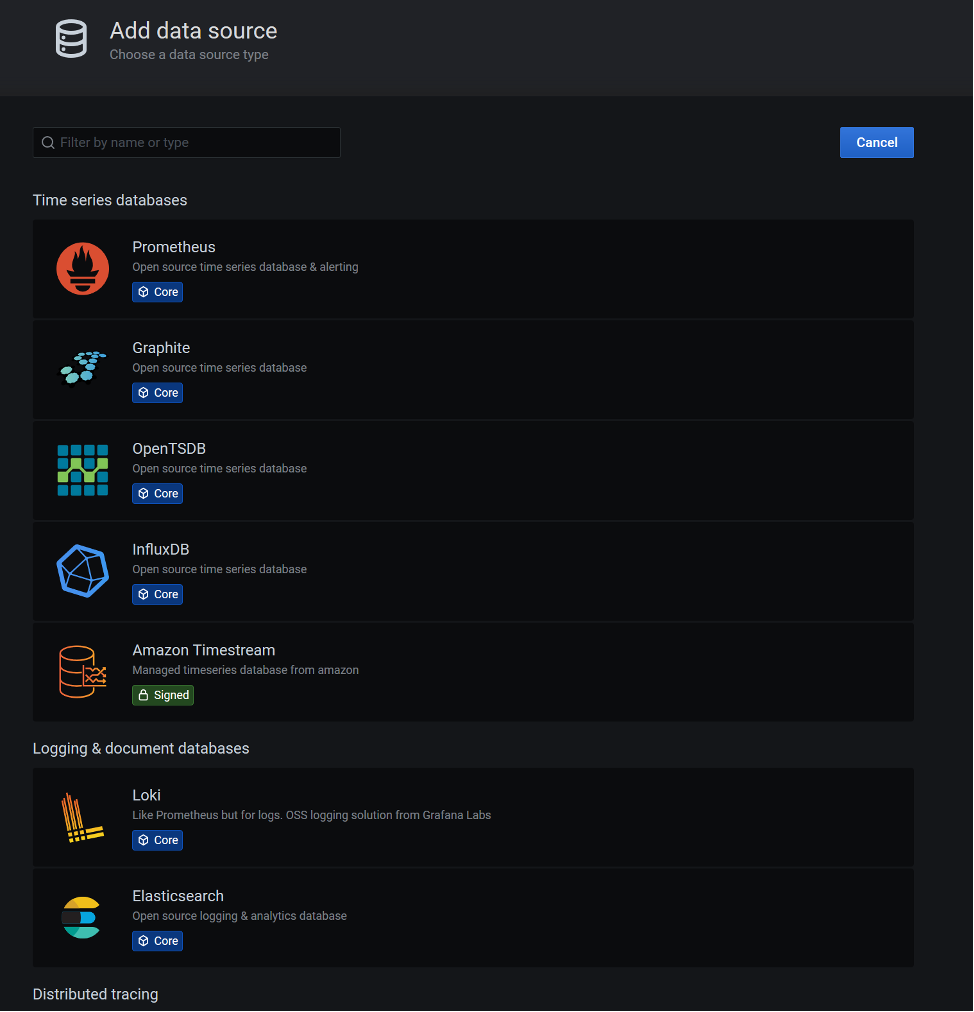This screenshot has width=974, height=1012.
Task: Select the OpenTSDB grid logo icon
Action: point(83,470)
